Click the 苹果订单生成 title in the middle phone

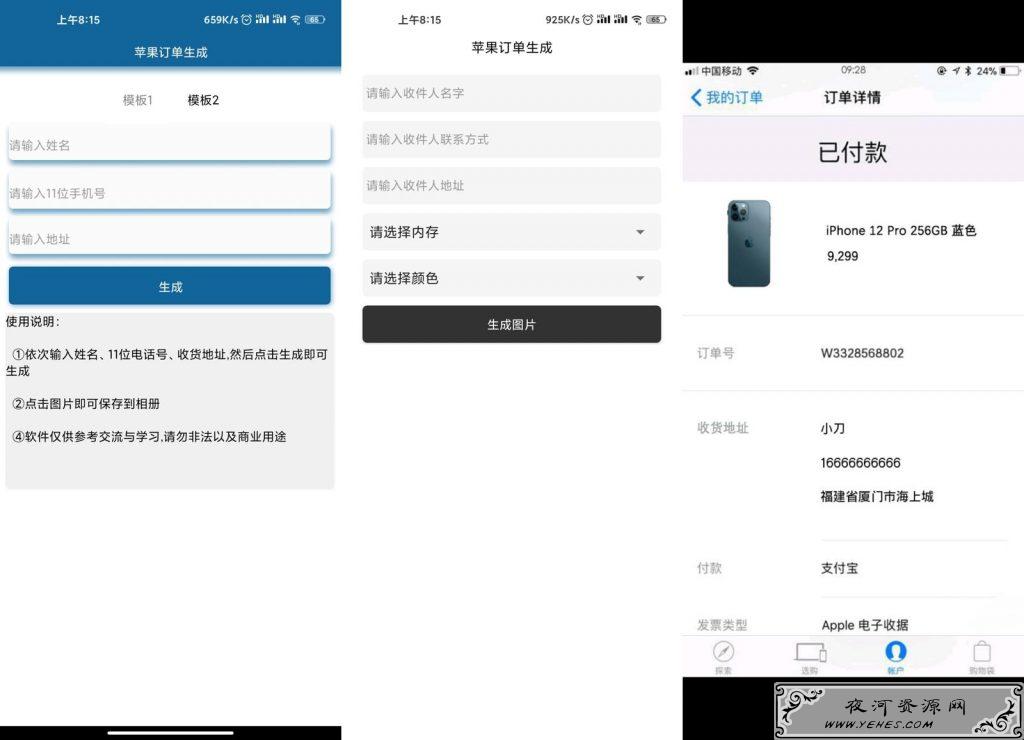tap(512, 48)
